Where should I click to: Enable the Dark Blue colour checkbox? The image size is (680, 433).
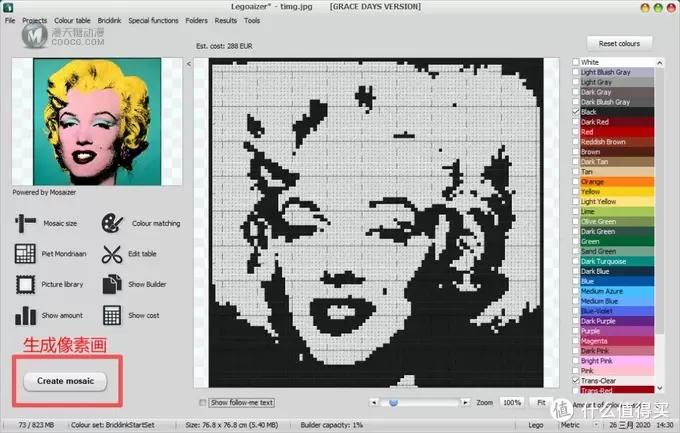[x=575, y=272]
